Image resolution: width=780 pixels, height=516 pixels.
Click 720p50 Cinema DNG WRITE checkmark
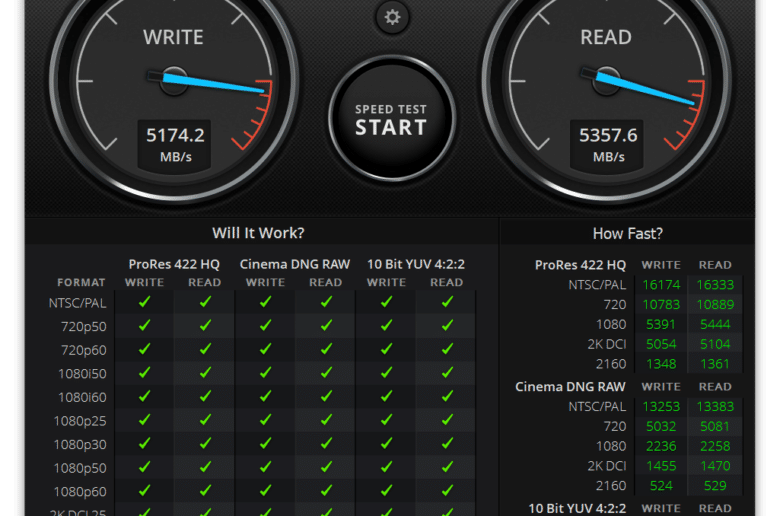tap(266, 325)
